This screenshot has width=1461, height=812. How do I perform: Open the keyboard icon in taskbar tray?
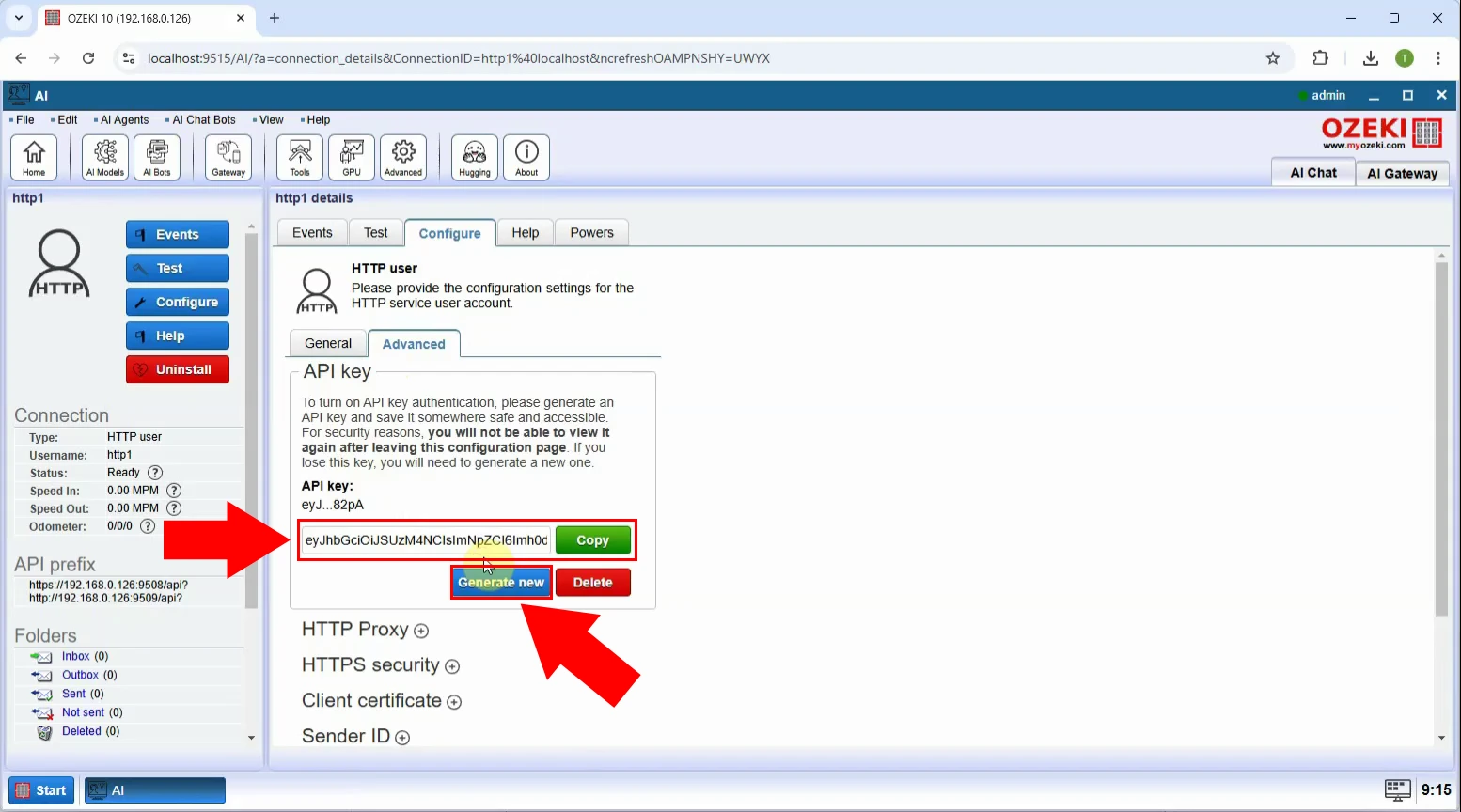pyautogui.click(x=1398, y=790)
